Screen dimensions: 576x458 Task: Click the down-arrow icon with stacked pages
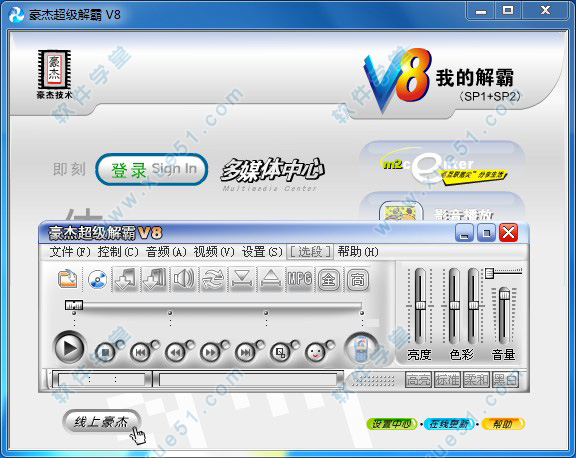click(x=154, y=280)
